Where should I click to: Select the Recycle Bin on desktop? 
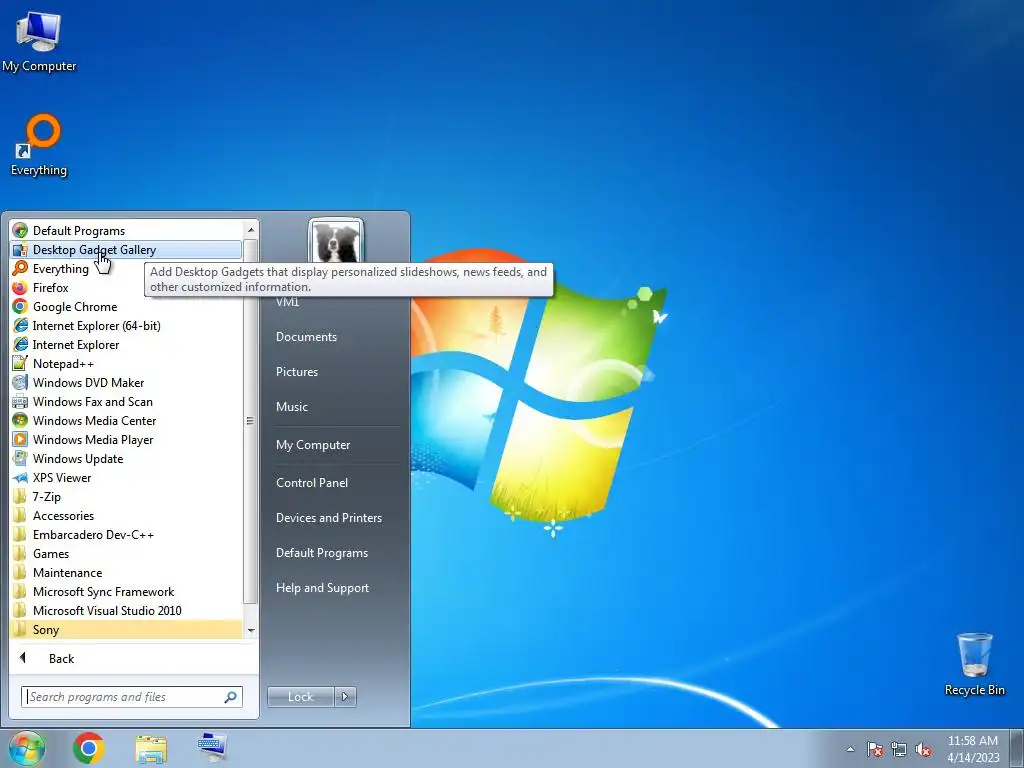pyautogui.click(x=974, y=664)
